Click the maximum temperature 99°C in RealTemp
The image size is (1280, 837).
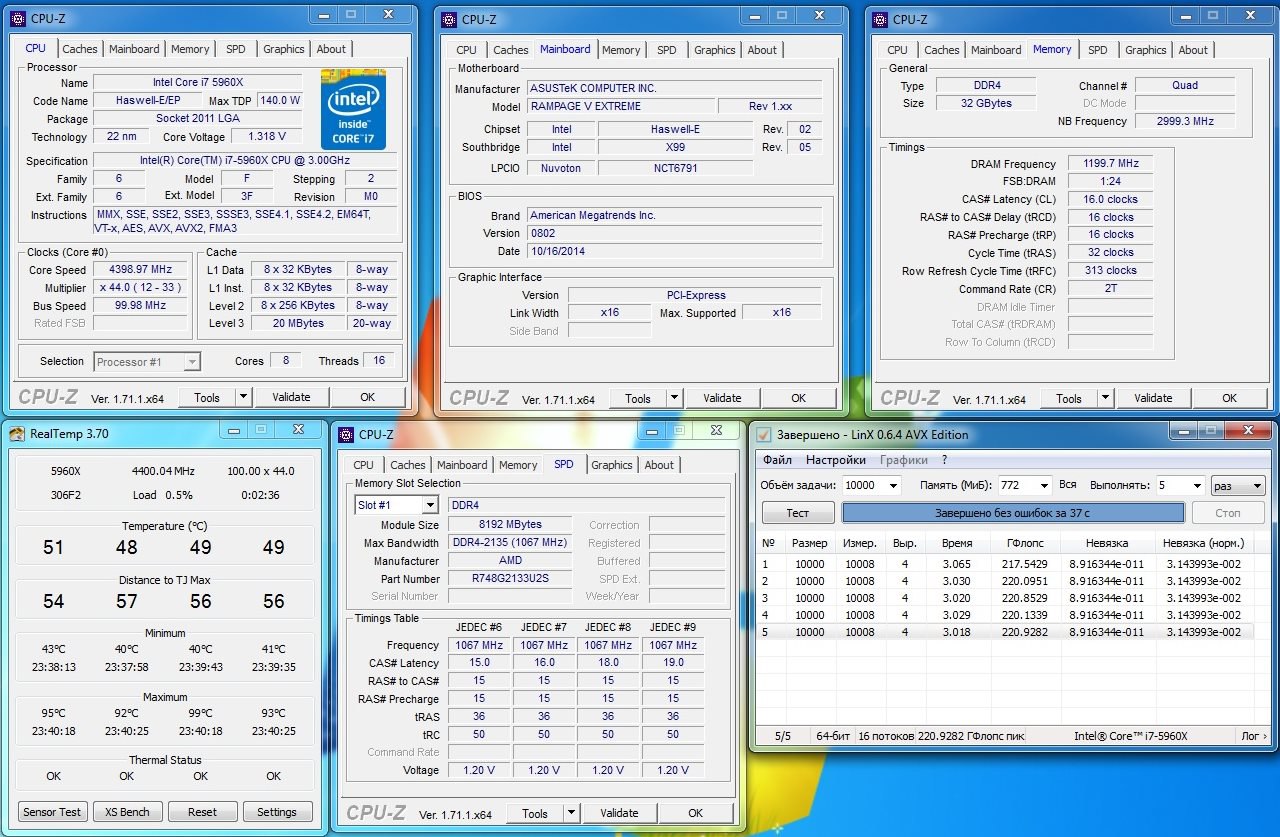pos(200,714)
